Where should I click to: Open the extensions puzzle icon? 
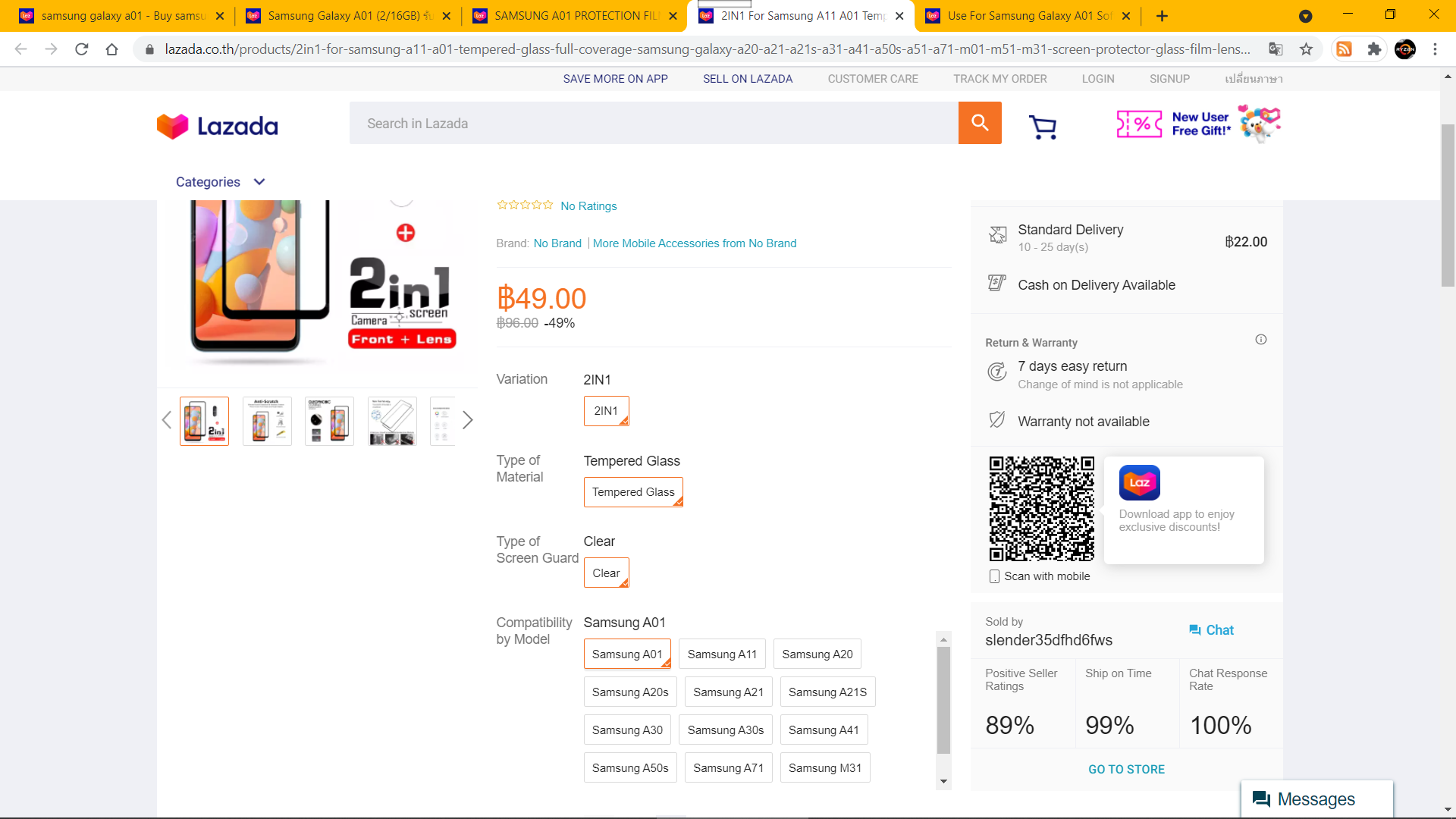tap(1374, 49)
